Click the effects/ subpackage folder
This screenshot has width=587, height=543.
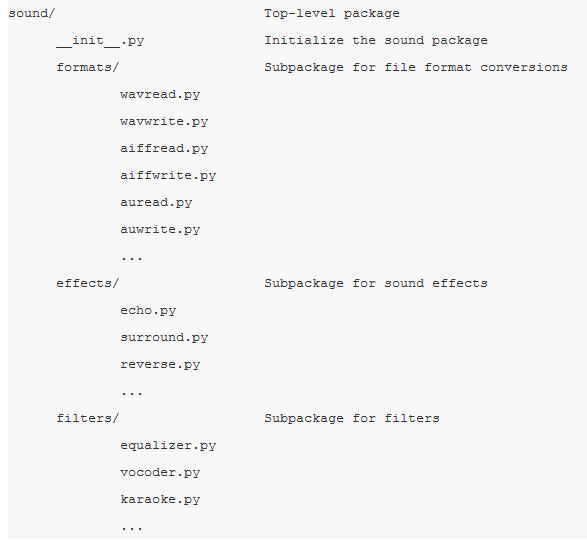click(x=88, y=283)
